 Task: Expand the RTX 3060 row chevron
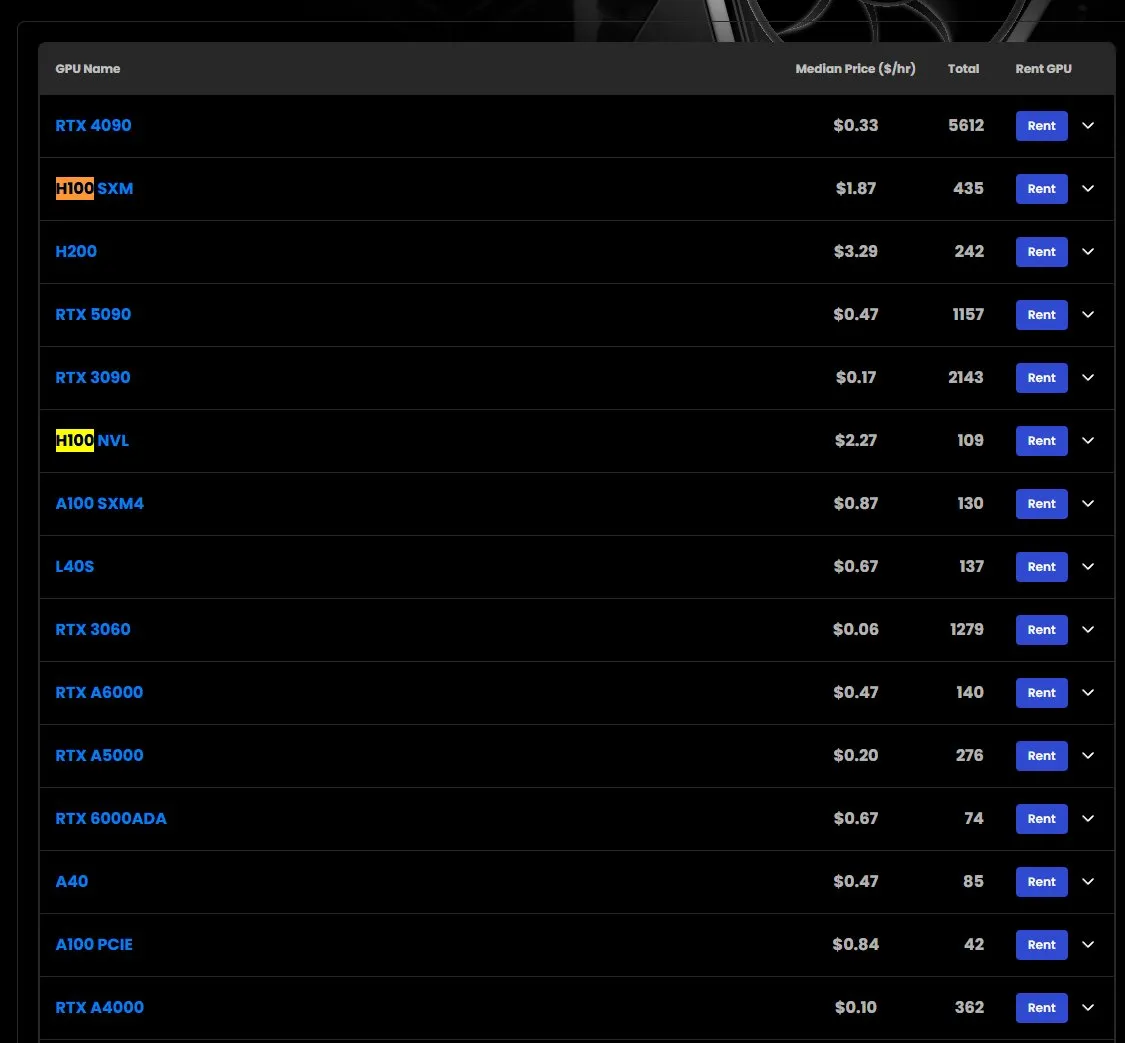(x=1088, y=629)
